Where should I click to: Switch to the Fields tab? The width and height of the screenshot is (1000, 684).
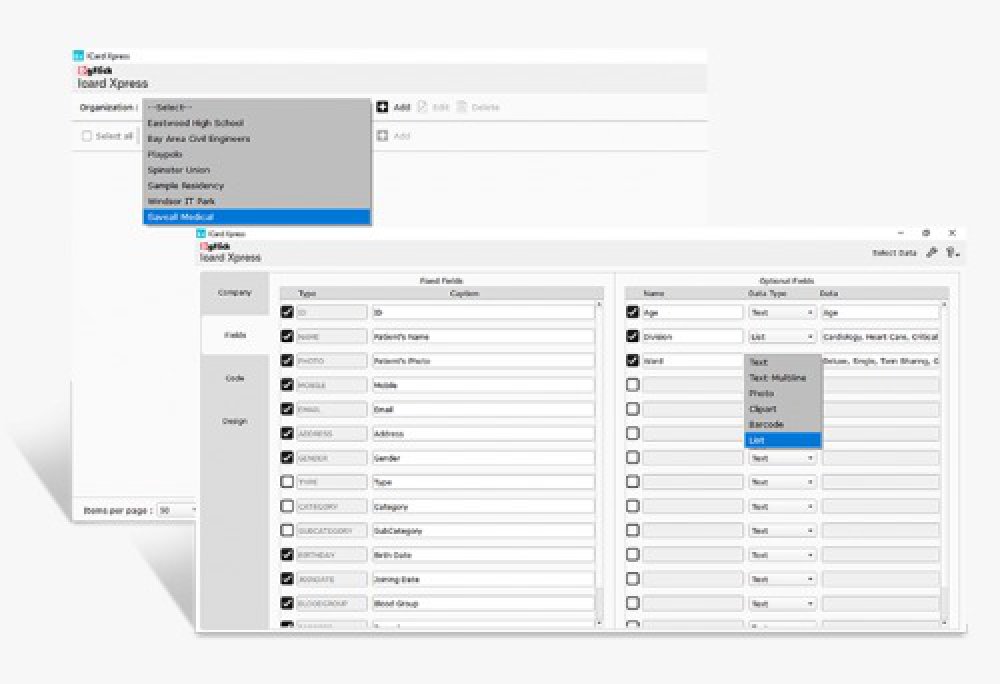(x=235, y=335)
